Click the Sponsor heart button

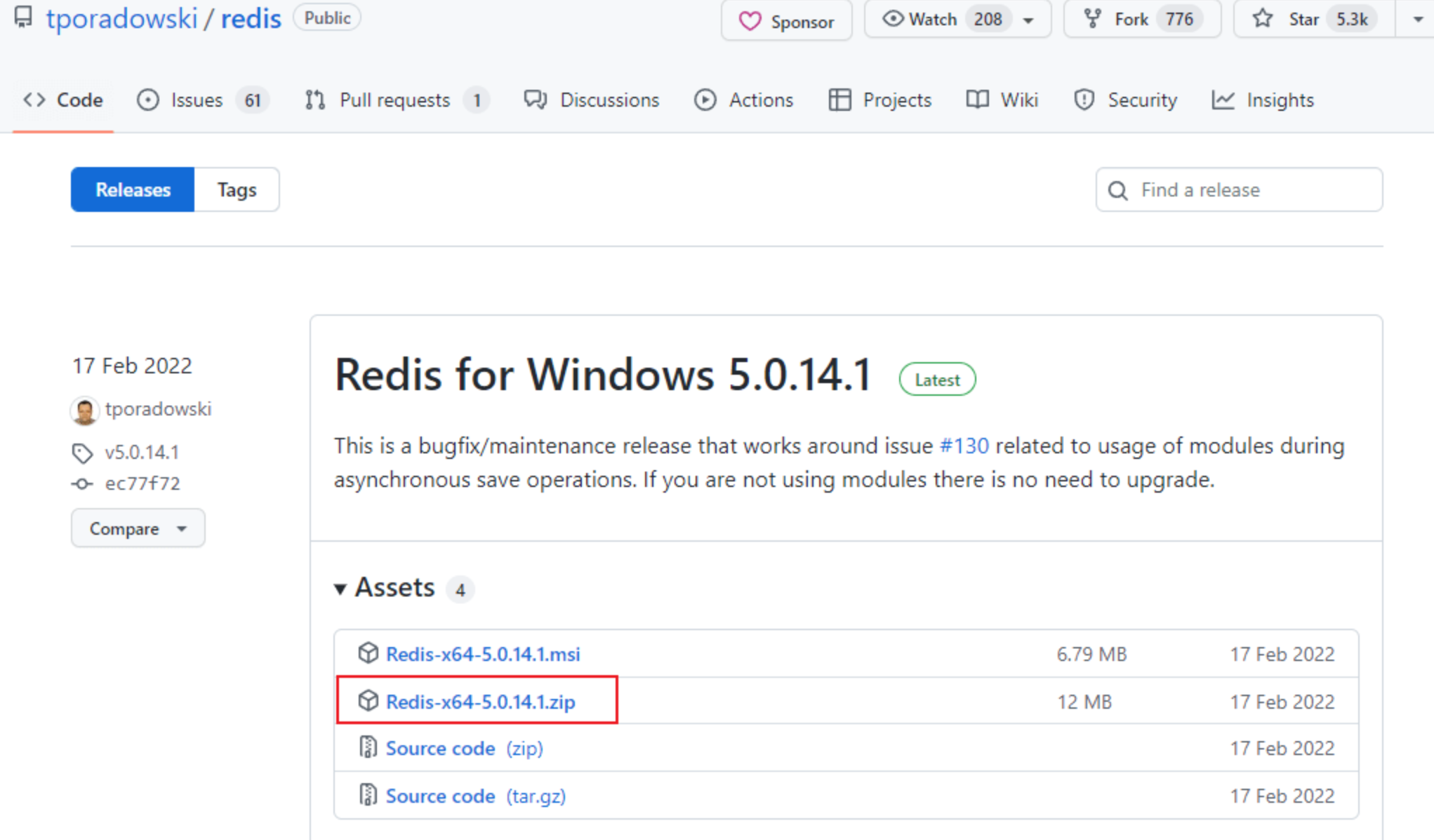786,21
